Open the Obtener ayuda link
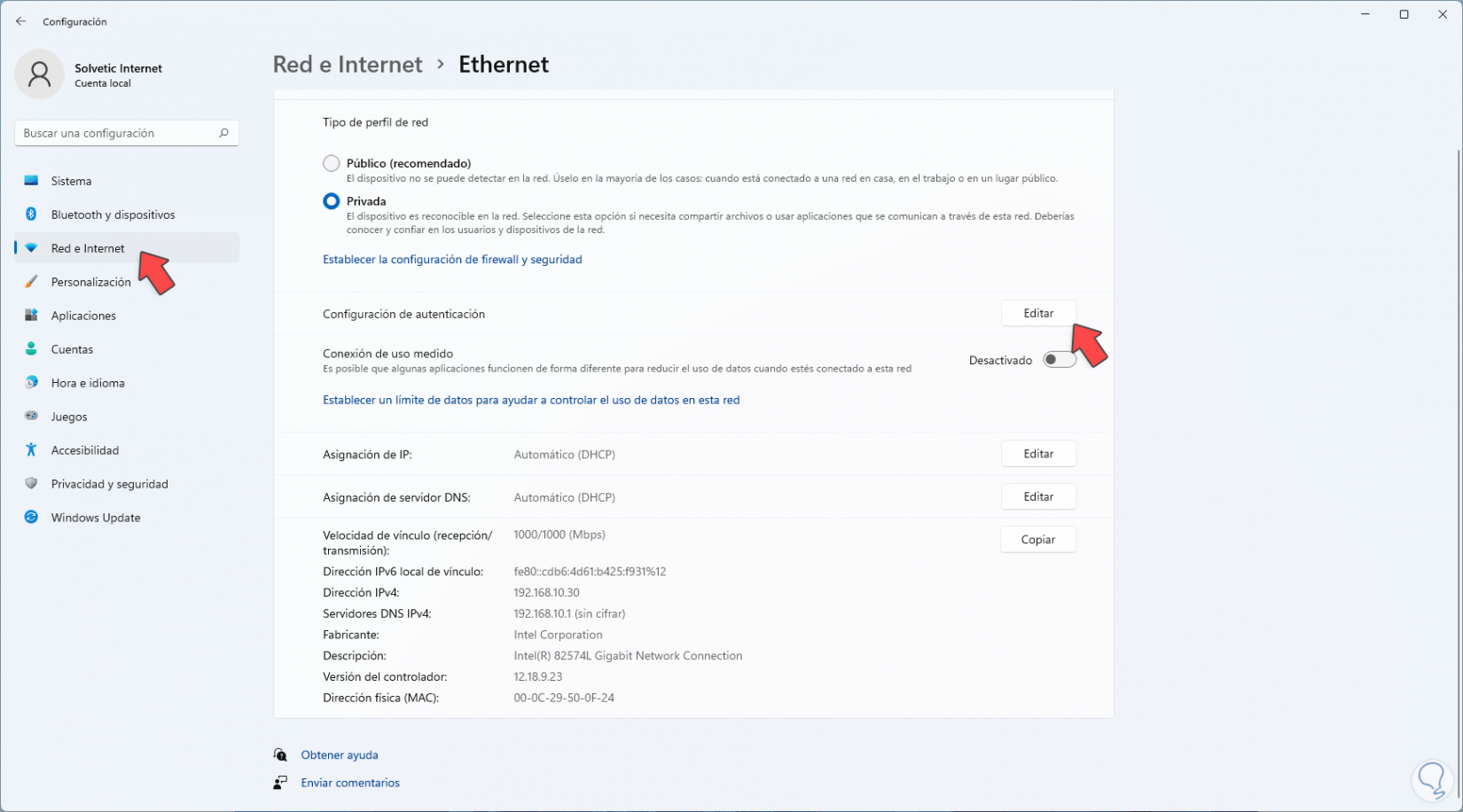The image size is (1463, 812). [x=340, y=755]
